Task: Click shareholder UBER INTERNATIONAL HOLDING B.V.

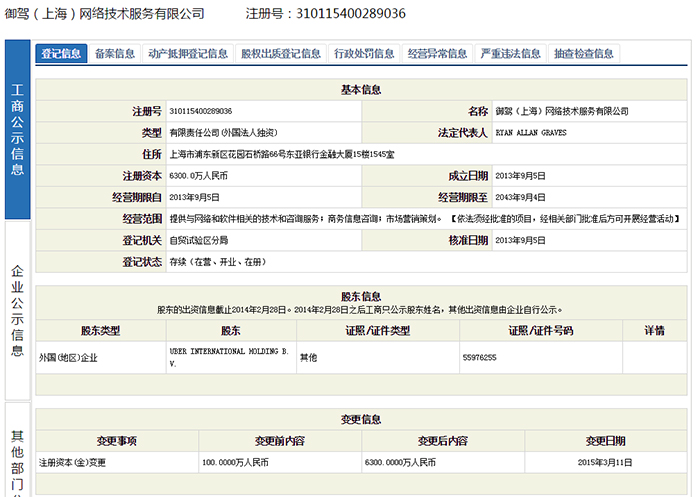Action: pos(229,357)
